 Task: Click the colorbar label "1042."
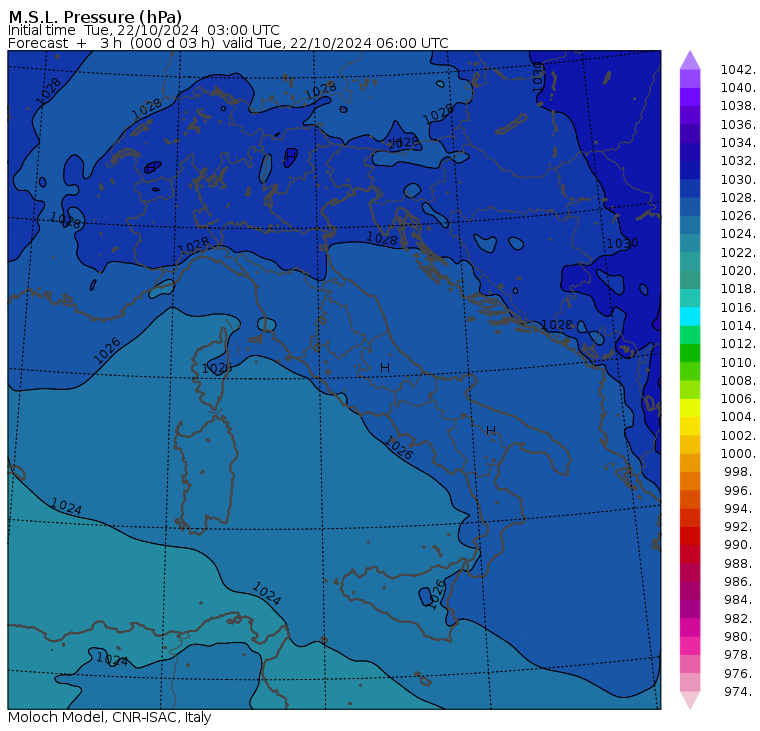[738, 70]
